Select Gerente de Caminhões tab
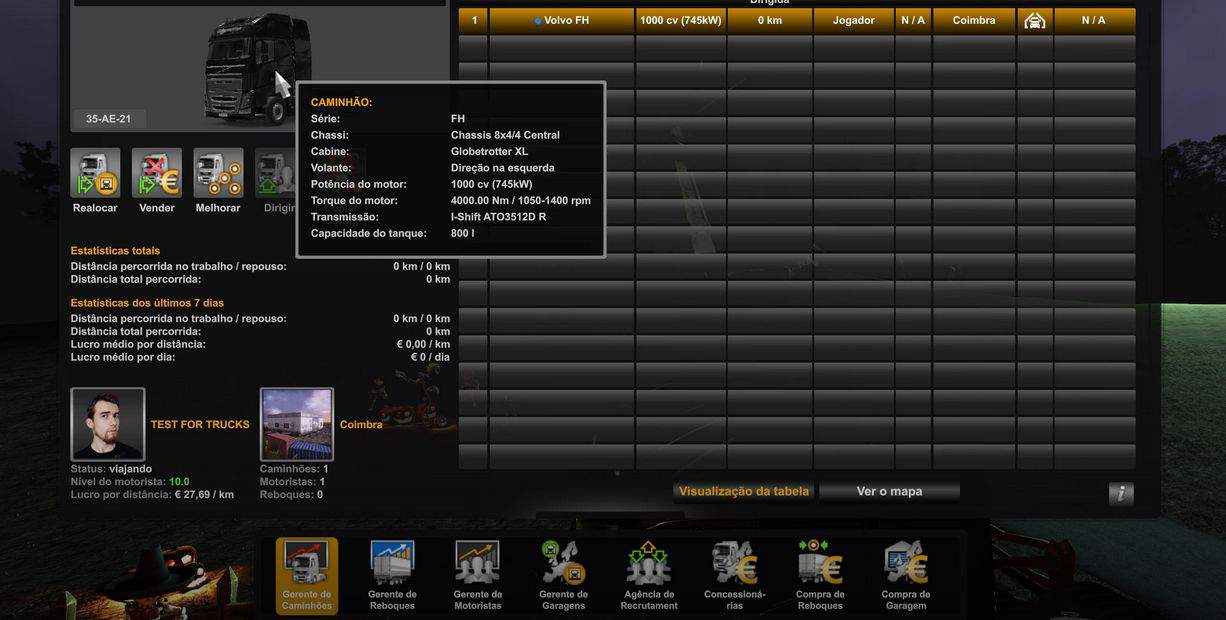The width and height of the screenshot is (1226, 620). point(307,574)
